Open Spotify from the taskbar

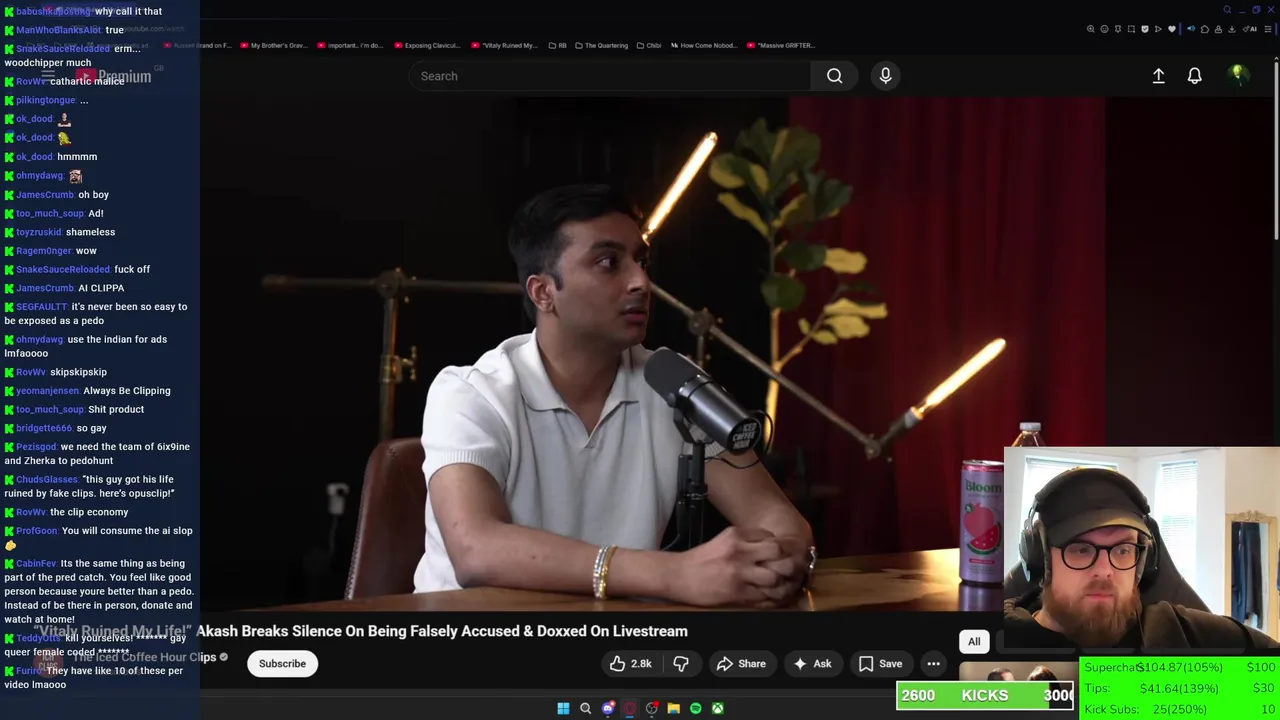[x=696, y=708]
